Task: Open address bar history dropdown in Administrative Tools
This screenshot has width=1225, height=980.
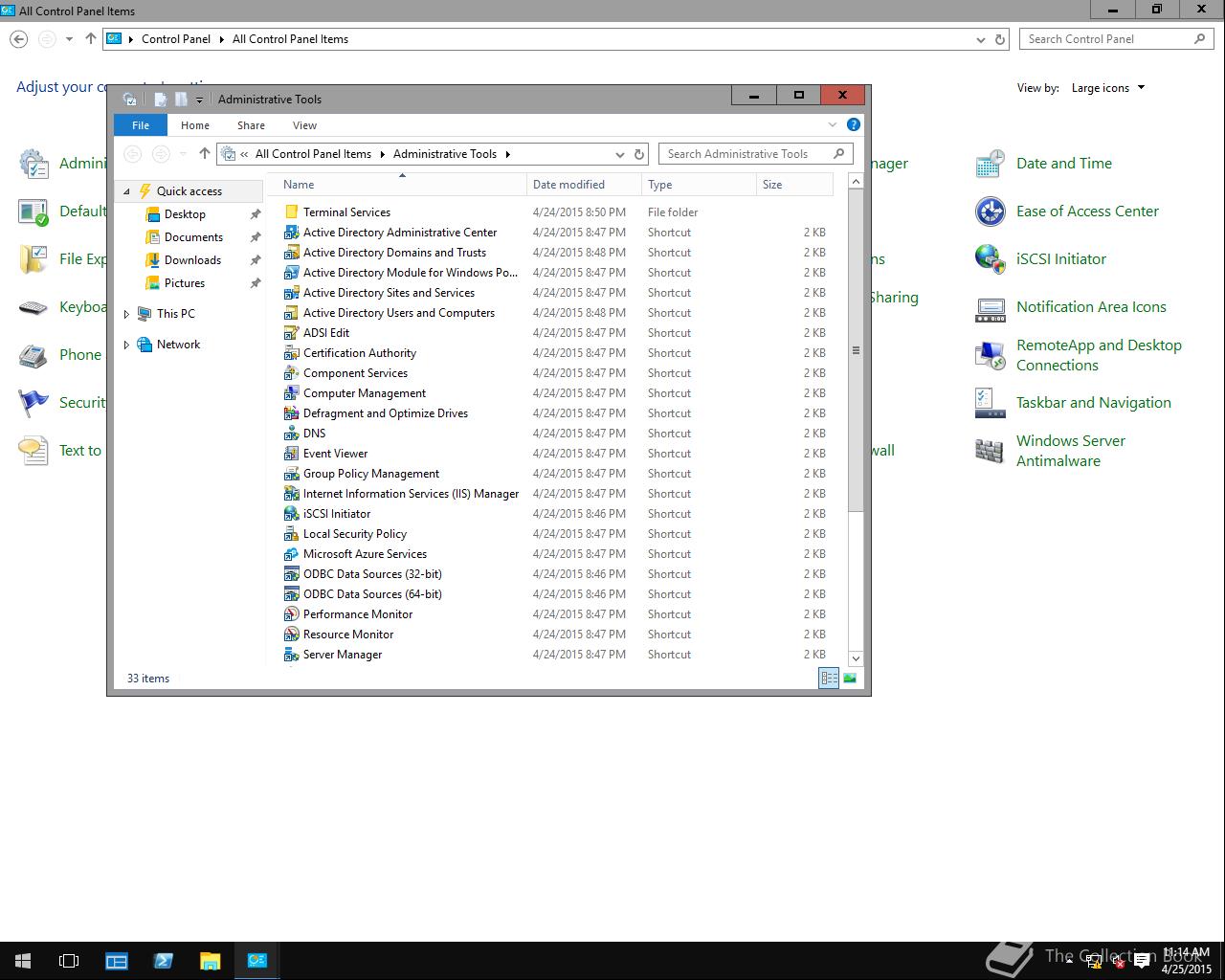Action: coord(619,154)
